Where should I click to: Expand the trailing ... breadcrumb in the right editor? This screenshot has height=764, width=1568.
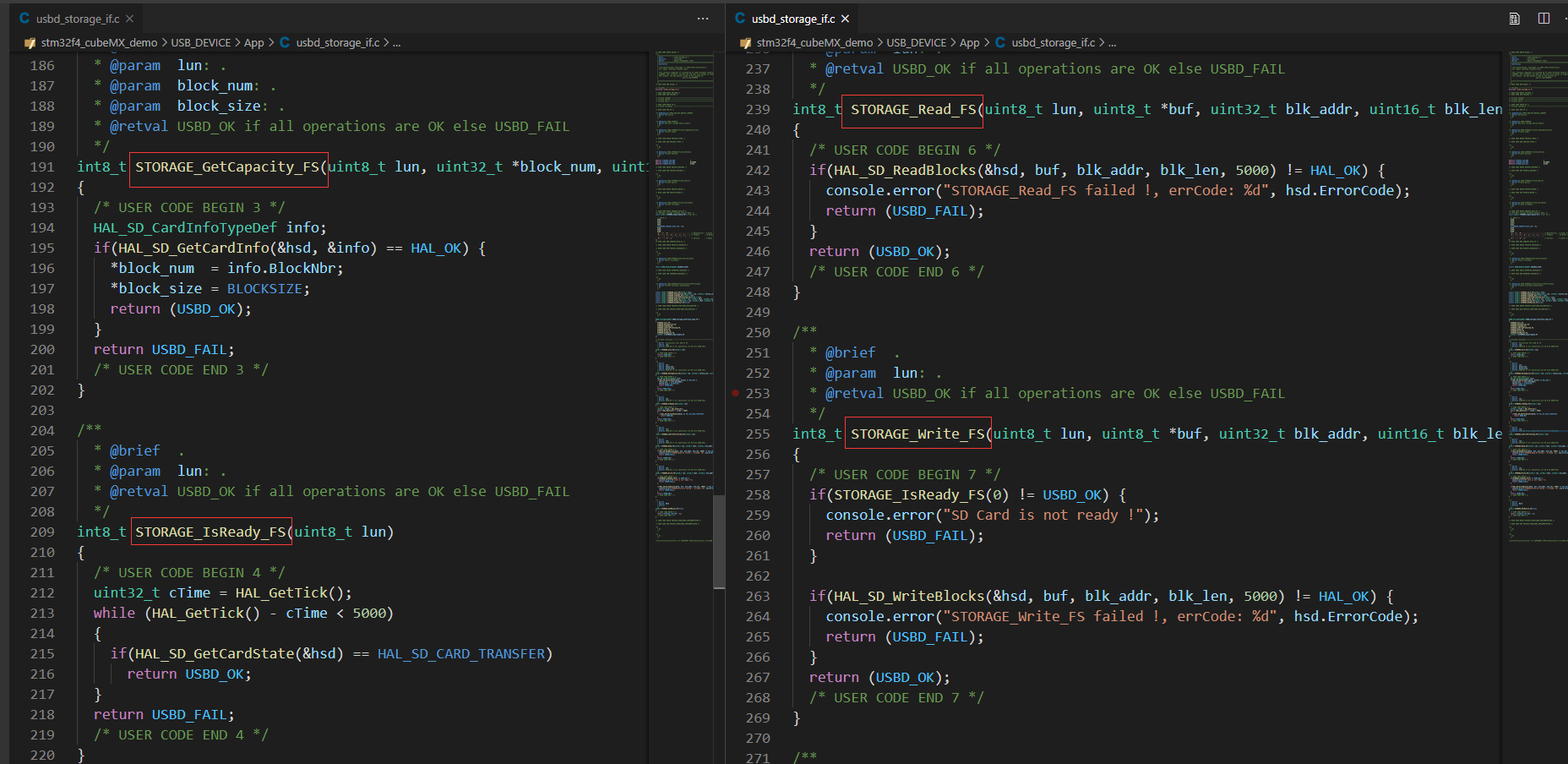pyautogui.click(x=1113, y=42)
